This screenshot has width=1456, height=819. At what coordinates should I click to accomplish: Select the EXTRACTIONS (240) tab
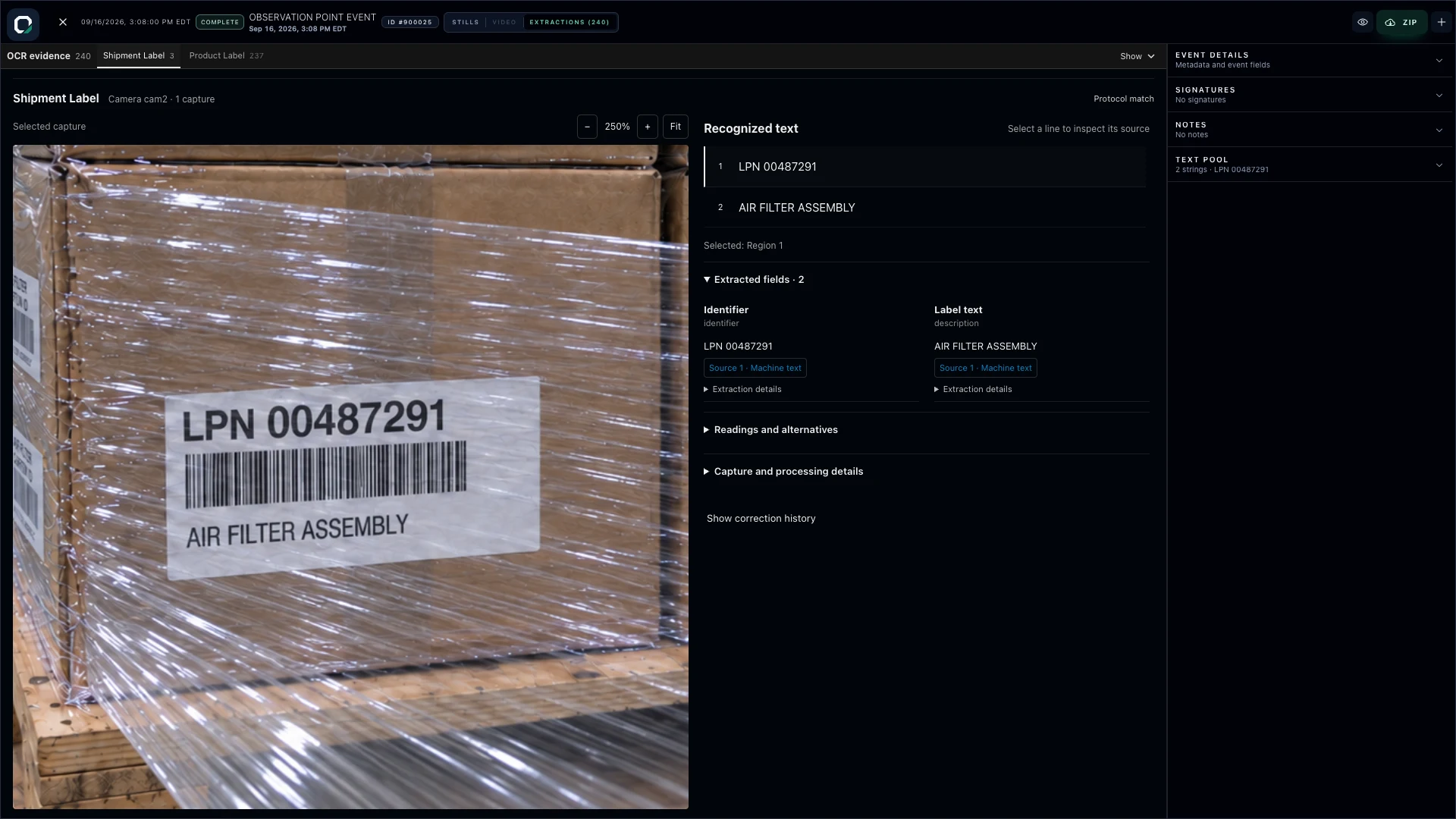click(x=570, y=22)
